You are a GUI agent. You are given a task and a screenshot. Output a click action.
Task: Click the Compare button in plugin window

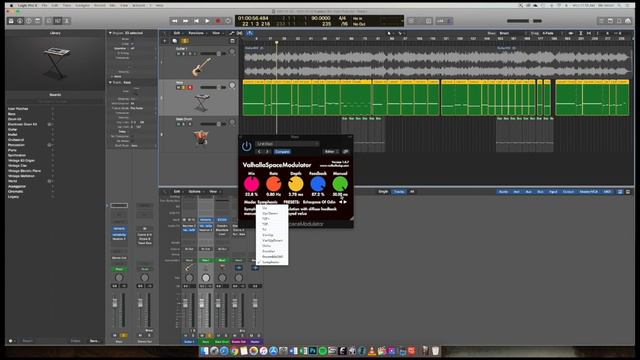pyautogui.click(x=282, y=151)
